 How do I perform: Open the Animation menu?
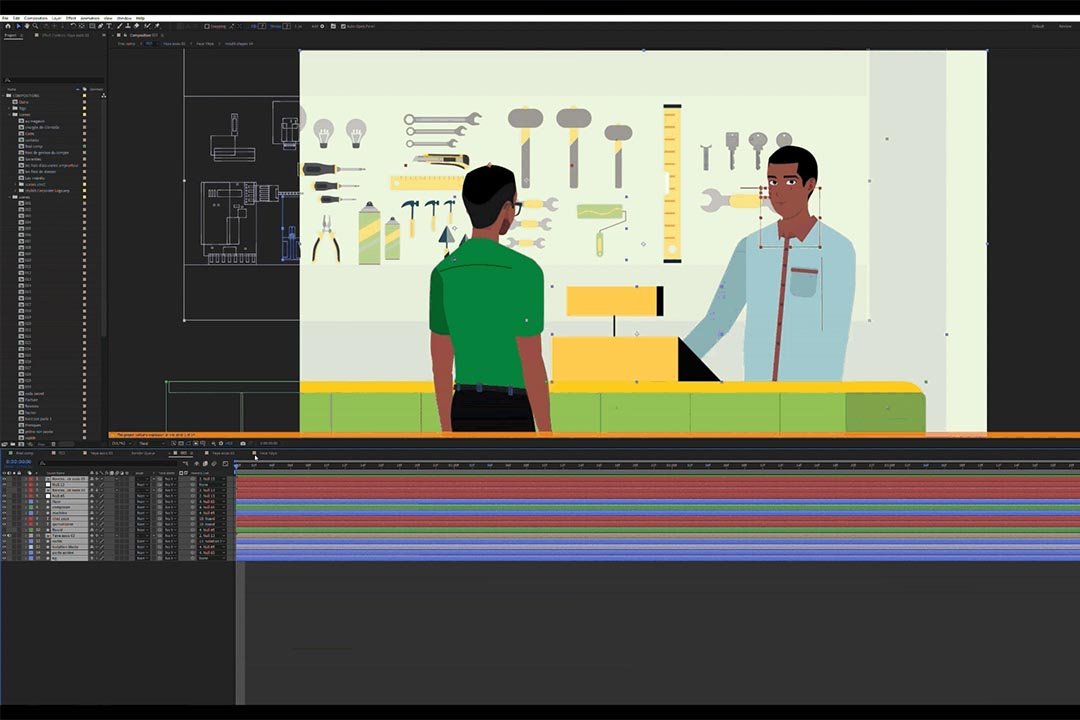[x=90, y=18]
